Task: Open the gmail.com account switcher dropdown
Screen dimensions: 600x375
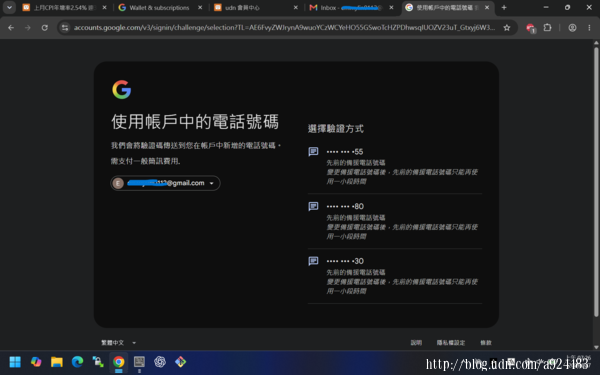Action: pos(165,183)
